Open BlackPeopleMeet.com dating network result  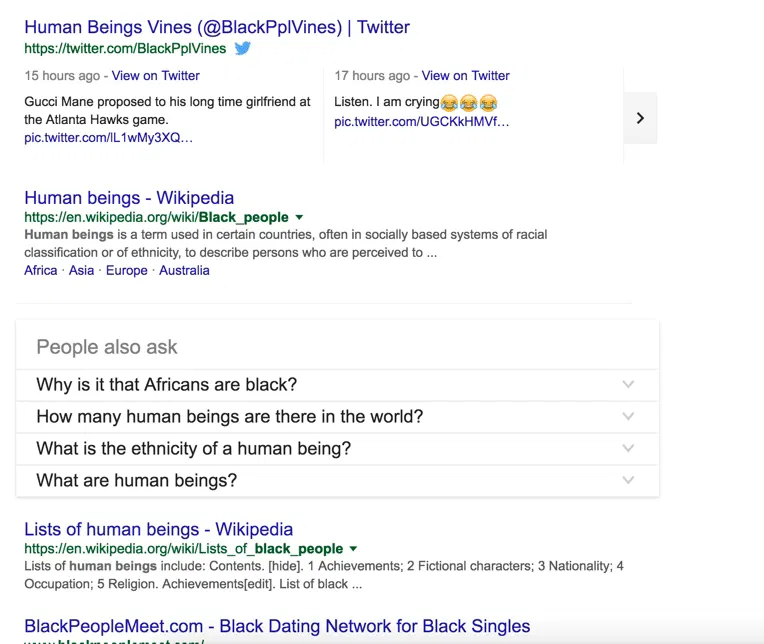coord(277,626)
